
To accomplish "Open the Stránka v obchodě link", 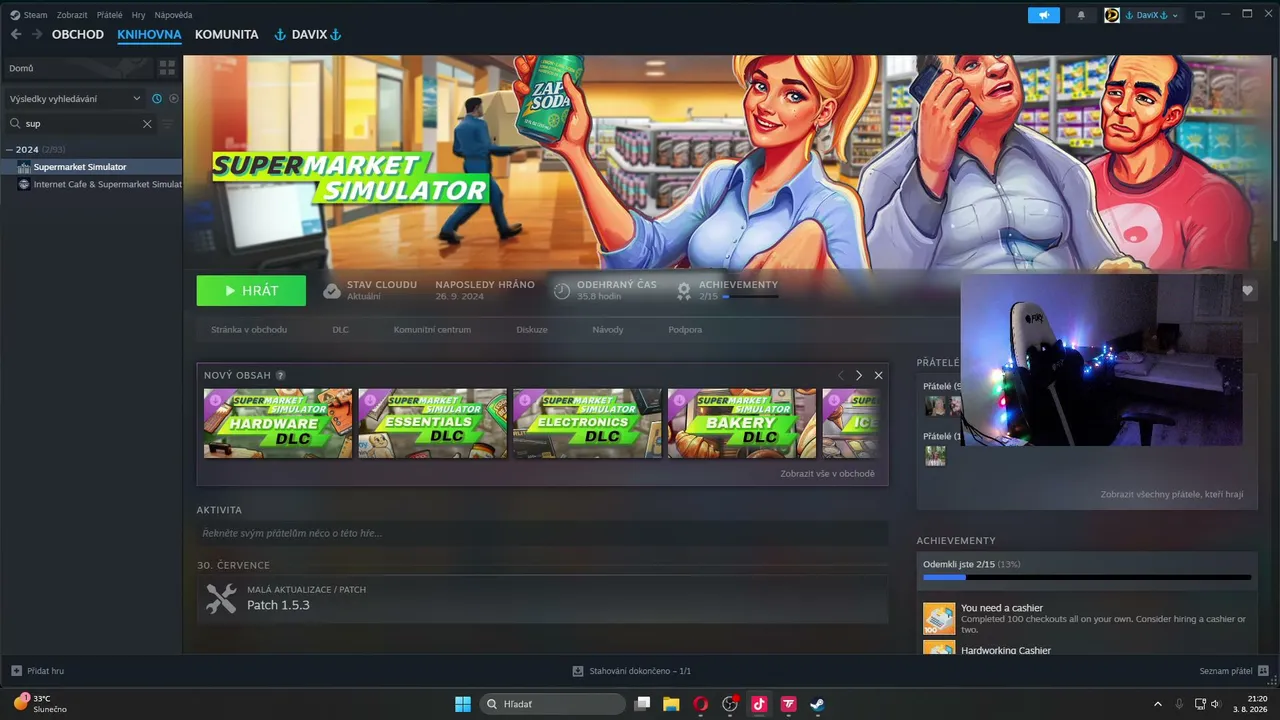I will (249, 330).
